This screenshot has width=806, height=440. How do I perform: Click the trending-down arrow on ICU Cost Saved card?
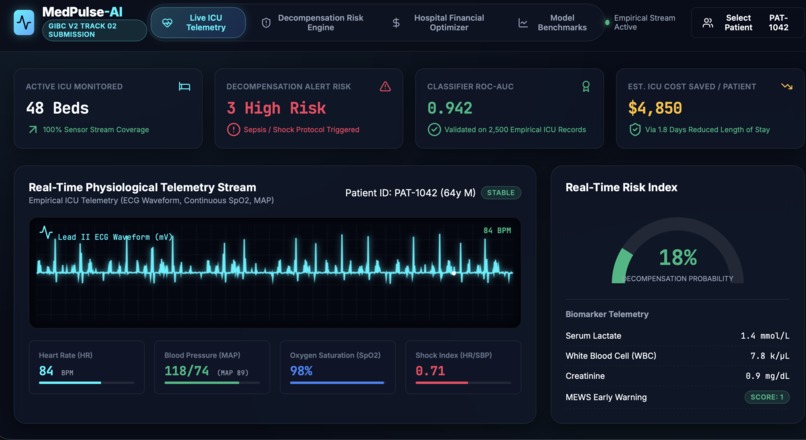click(x=786, y=86)
